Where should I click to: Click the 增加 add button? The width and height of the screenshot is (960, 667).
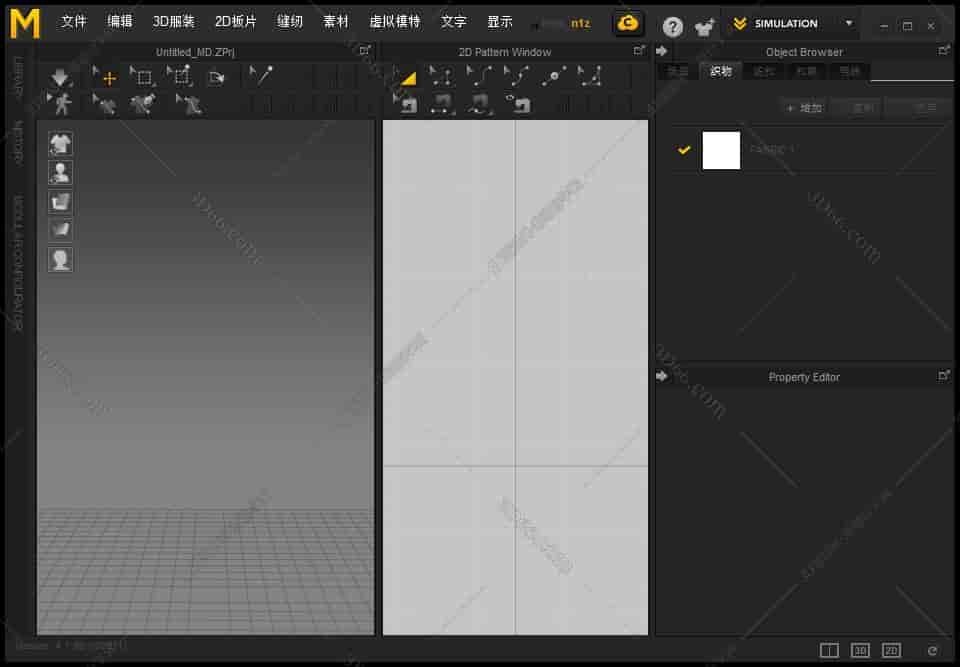click(x=804, y=107)
